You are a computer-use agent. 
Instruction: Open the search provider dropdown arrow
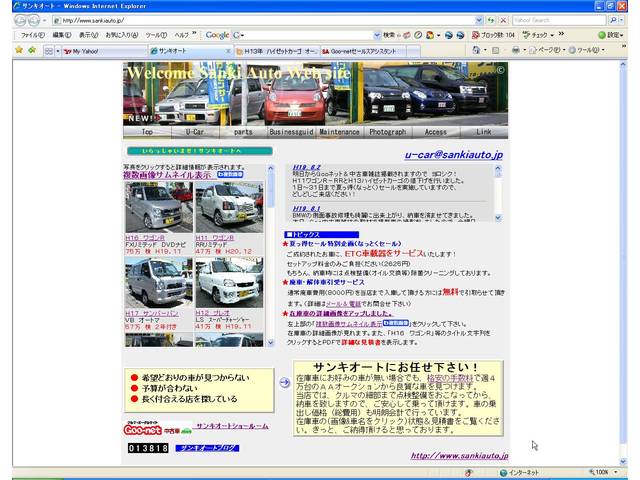(622, 20)
